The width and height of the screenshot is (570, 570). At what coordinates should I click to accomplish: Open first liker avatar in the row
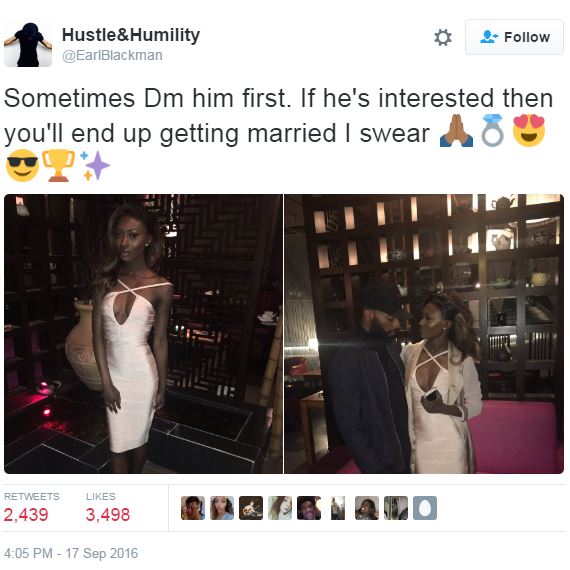[x=193, y=508]
